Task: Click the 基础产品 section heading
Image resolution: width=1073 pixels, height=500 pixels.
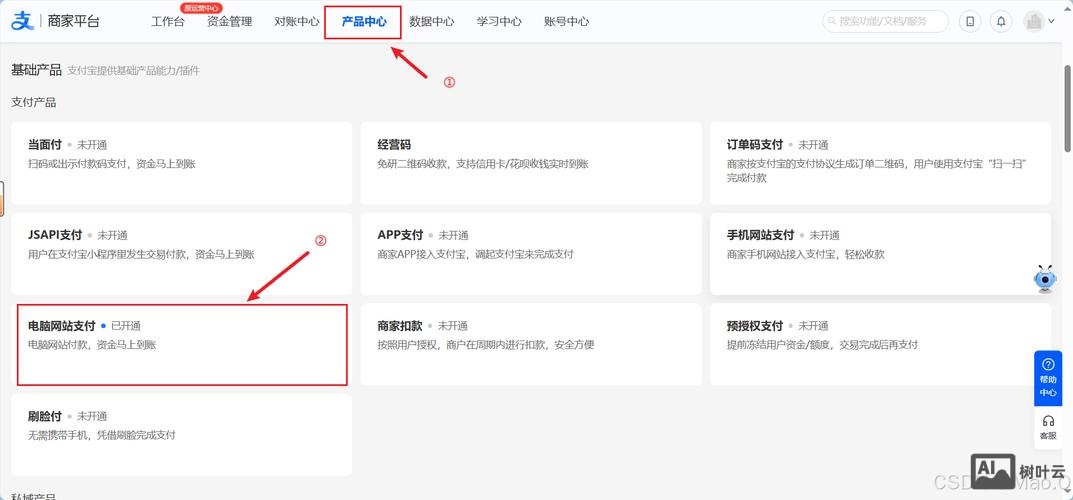Action: click(x=36, y=70)
